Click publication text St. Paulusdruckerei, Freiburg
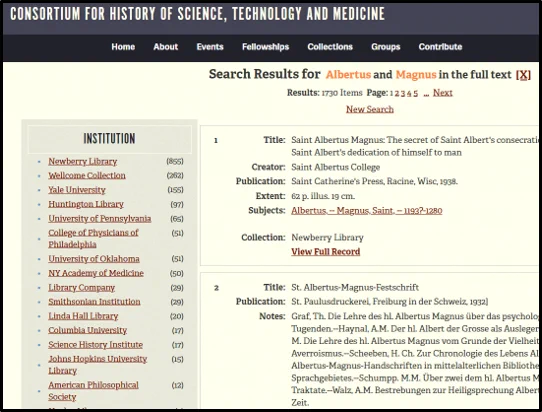The image size is (542, 412). (x=390, y=302)
